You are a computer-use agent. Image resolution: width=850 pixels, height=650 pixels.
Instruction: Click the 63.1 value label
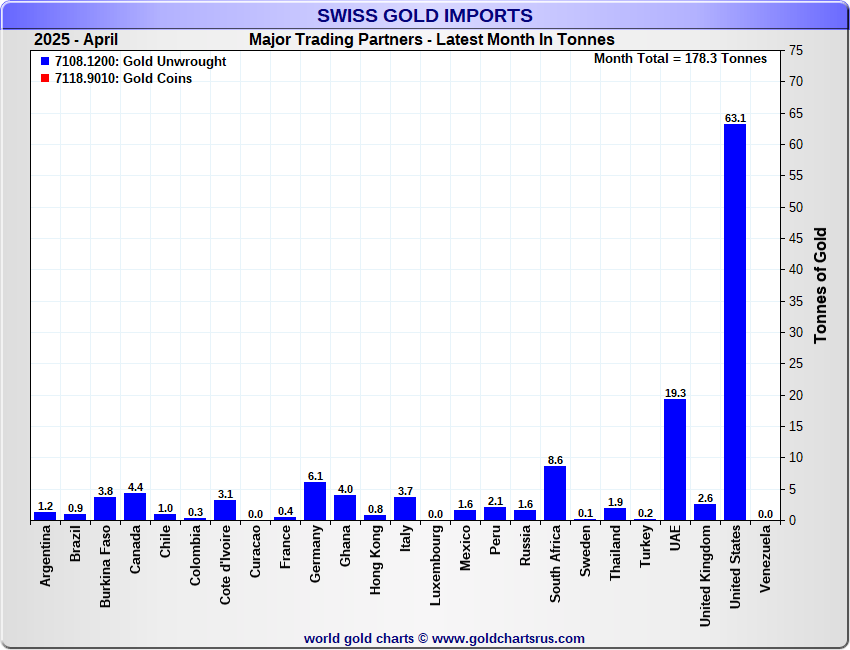point(735,118)
